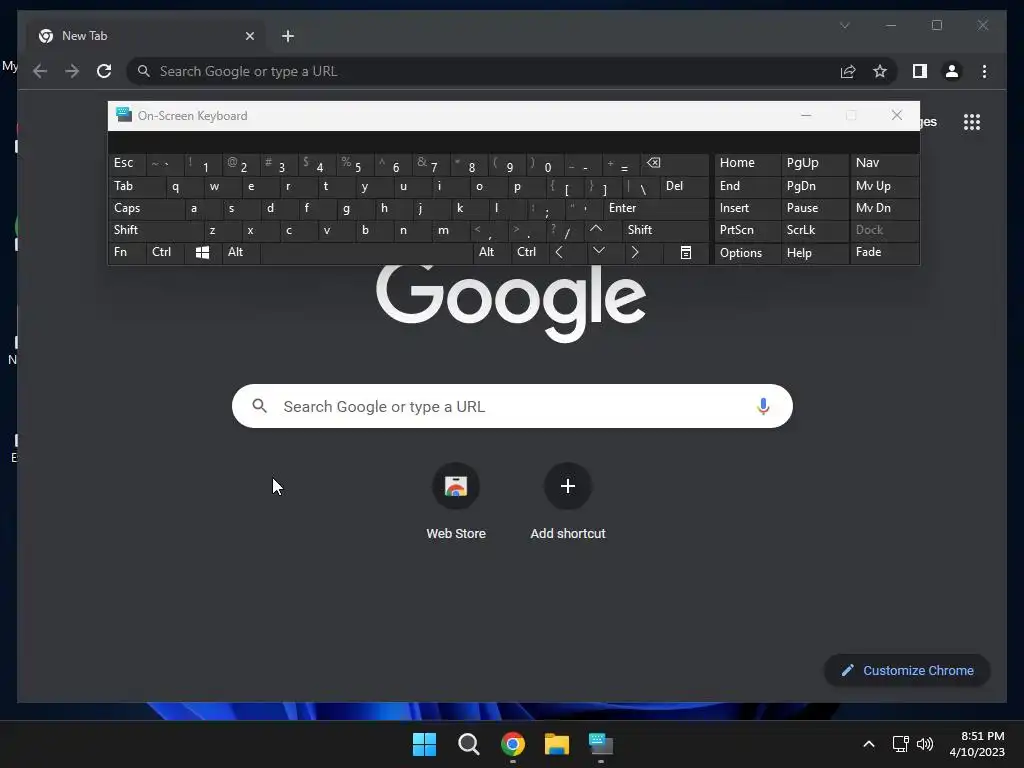Click Google search box on page

click(x=512, y=406)
